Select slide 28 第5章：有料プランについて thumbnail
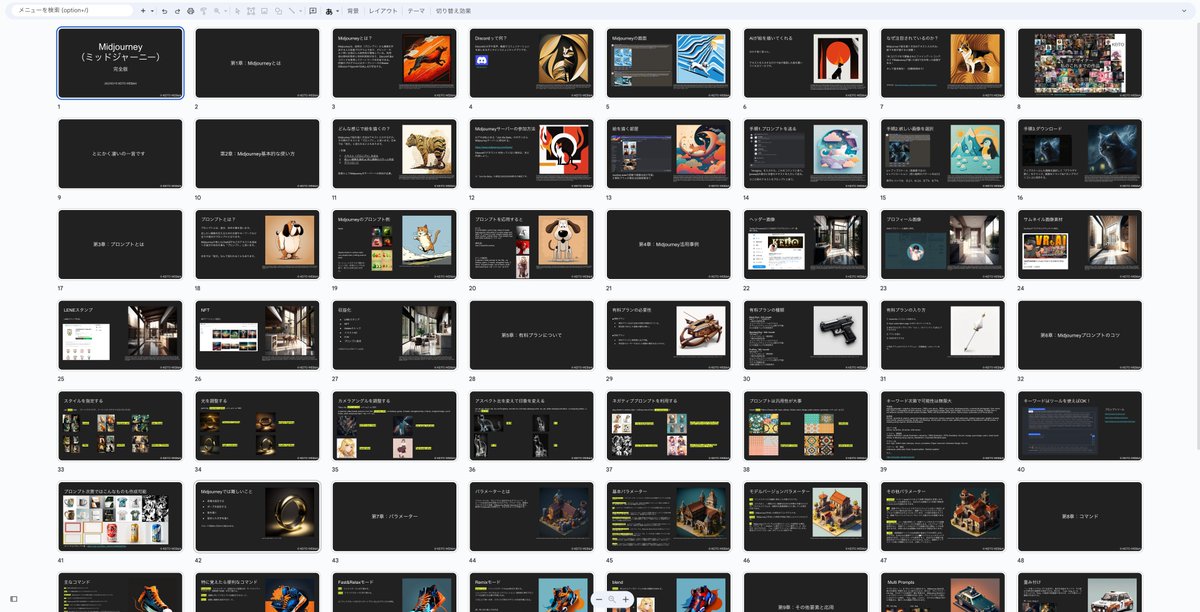Screen dimensions: 1200x612 click(x=531, y=335)
